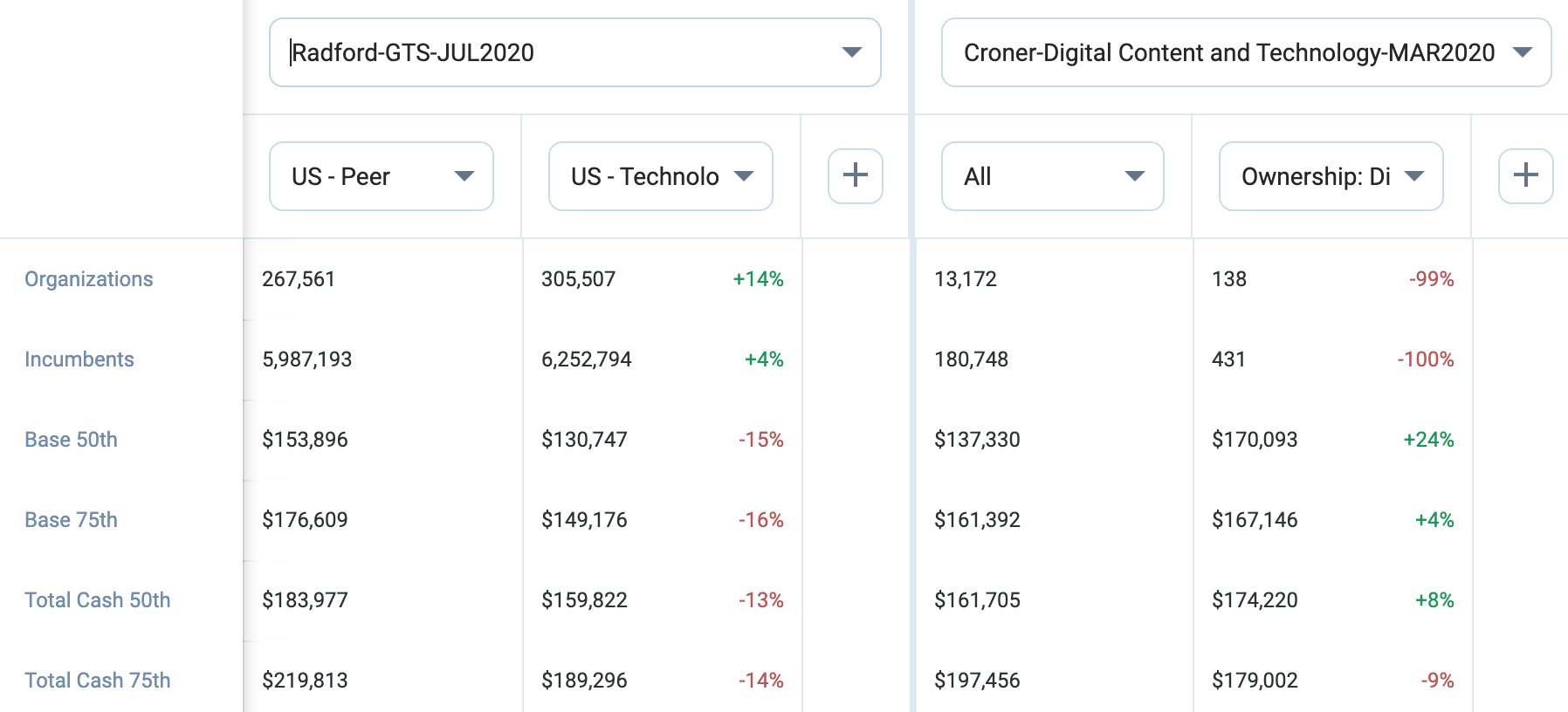The width and height of the screenshot is (1568, 712).
Task: Open the Base 75th row label
Action: point(71,520)
